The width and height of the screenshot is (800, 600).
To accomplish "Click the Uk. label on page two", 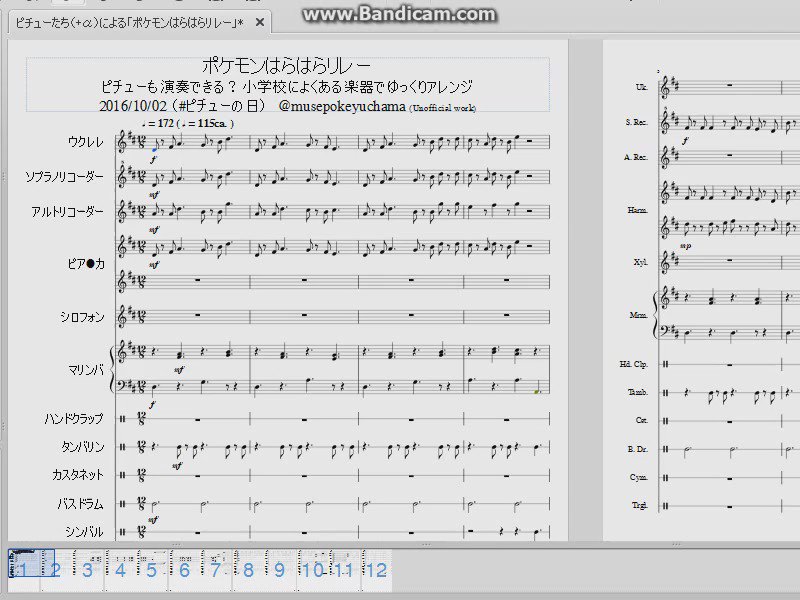I will pyautogui.click(x=641, y=87).
